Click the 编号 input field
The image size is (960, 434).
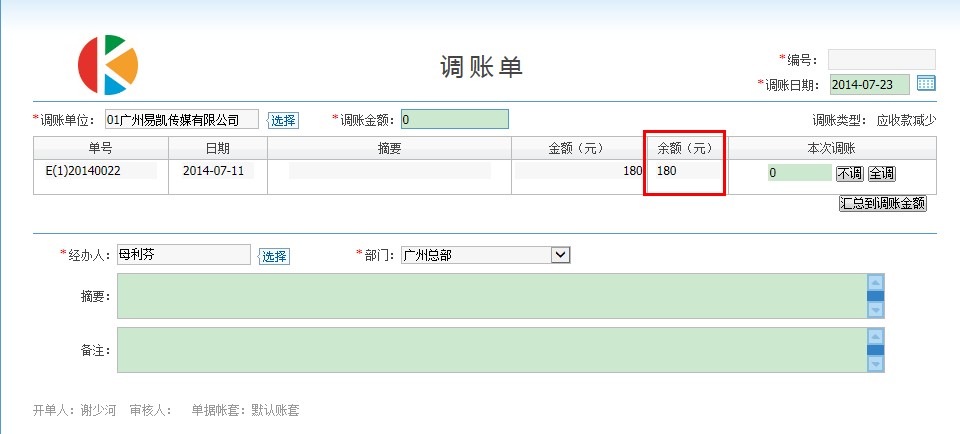(x=881, y=59)
